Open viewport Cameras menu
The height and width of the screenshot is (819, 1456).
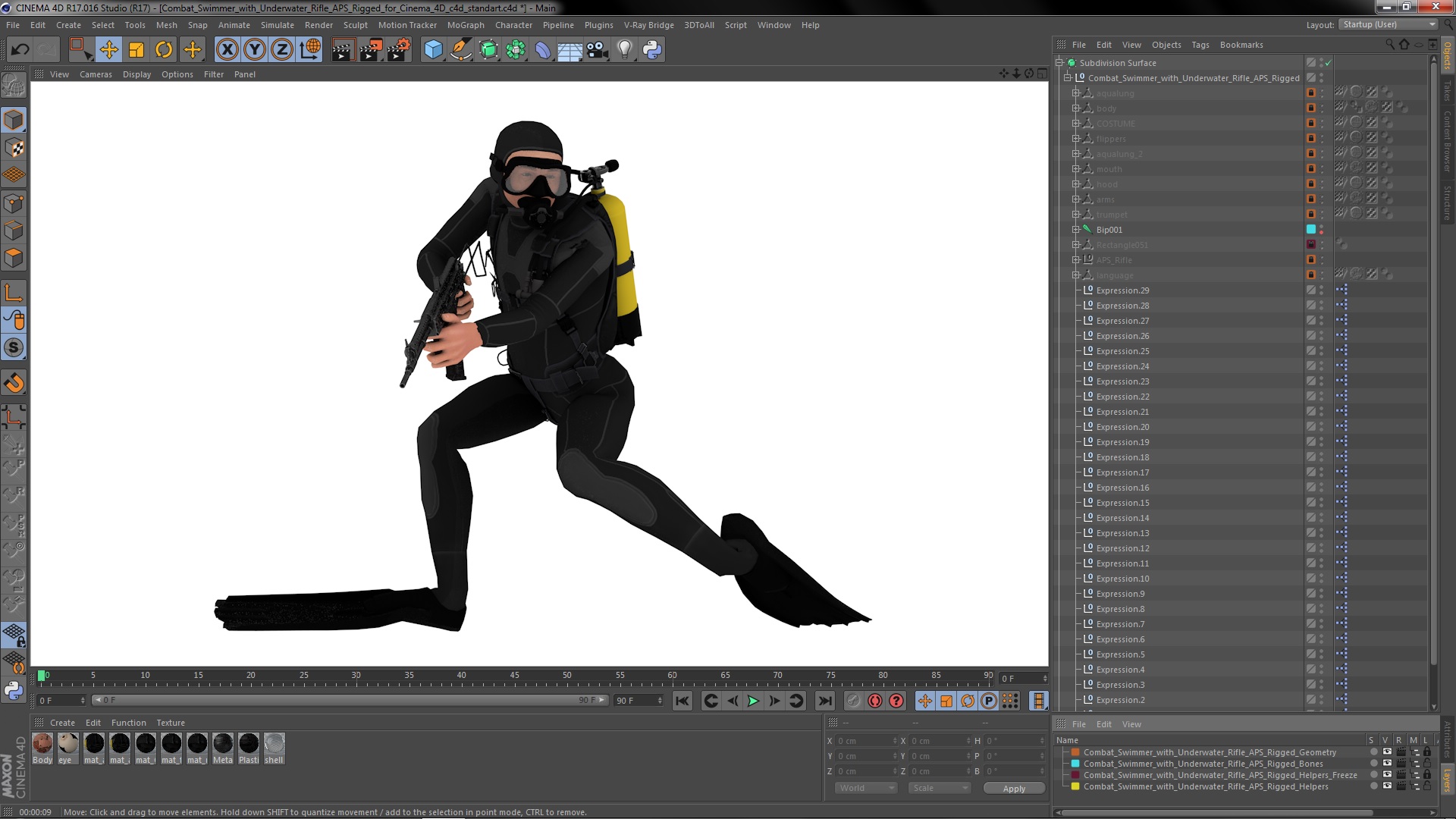coord(96,74)
